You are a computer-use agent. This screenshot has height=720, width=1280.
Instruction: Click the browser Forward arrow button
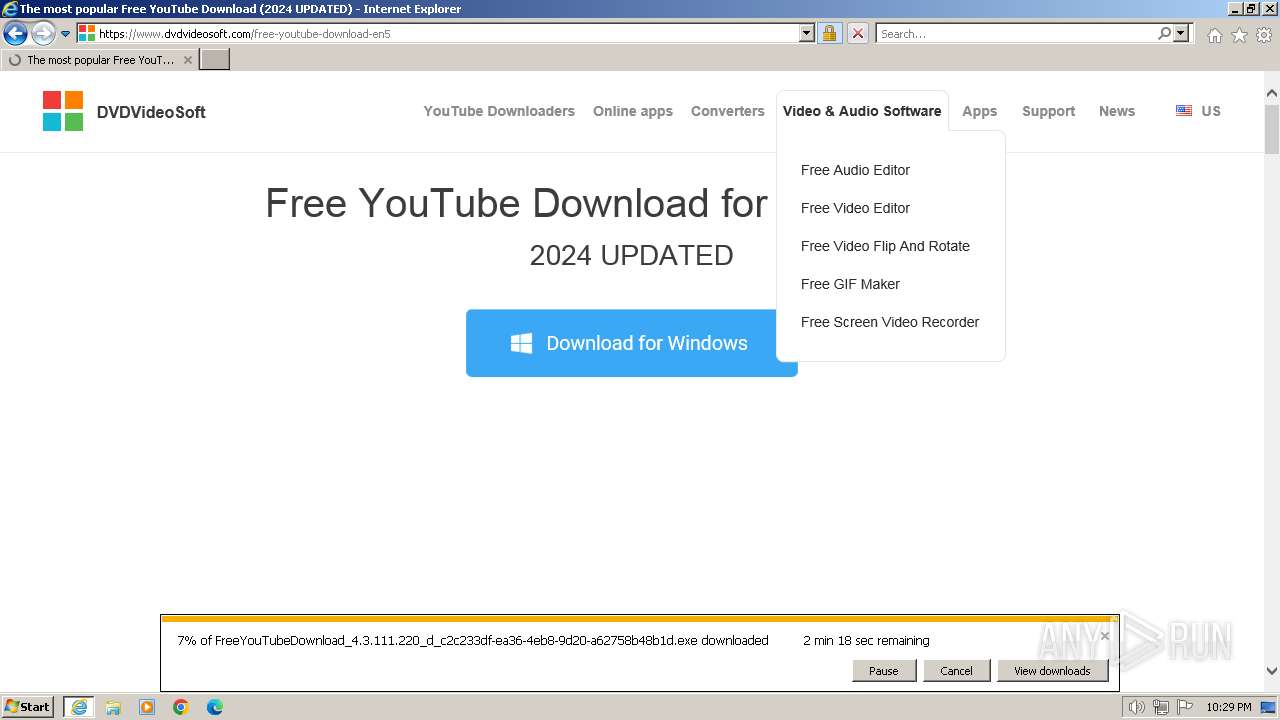pos(42,34)
